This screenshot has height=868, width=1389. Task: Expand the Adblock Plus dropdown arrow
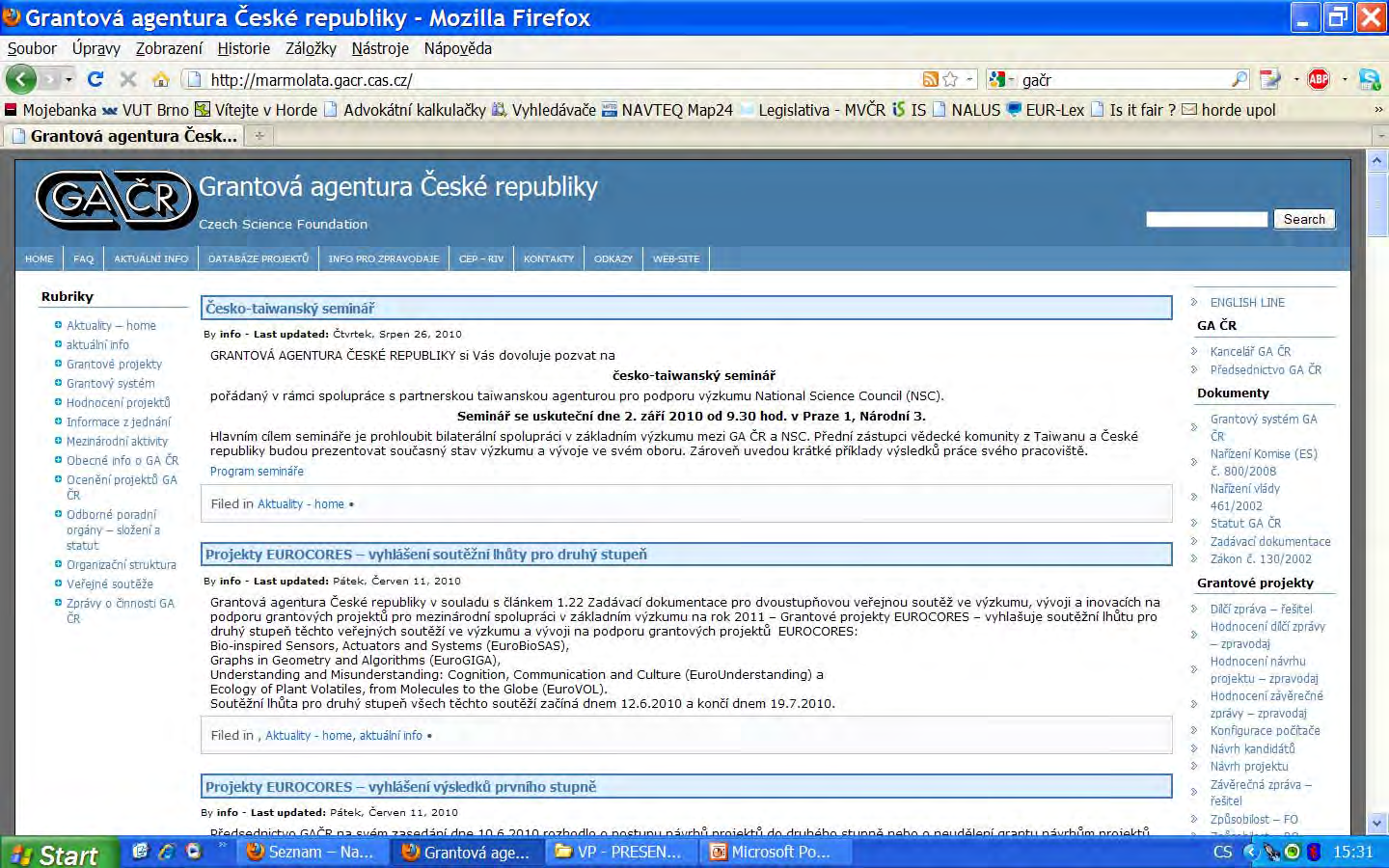(1345, 80)
